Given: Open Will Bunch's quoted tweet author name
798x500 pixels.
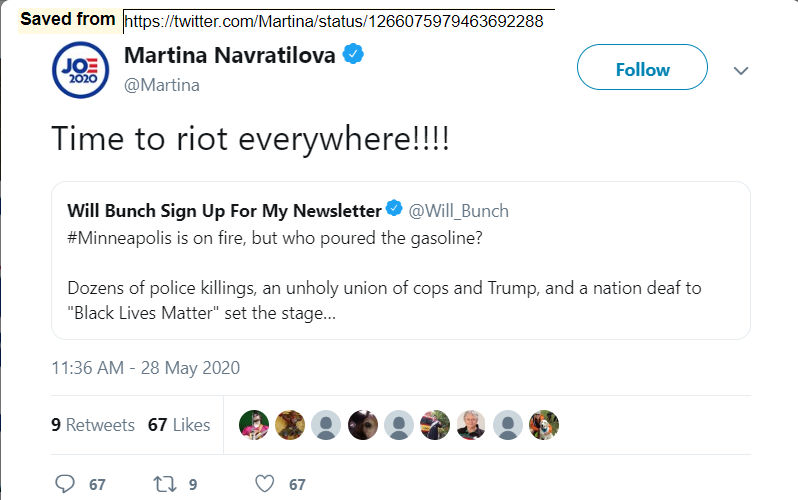Looking at the screenshot, I should click(x=224, y=210).
